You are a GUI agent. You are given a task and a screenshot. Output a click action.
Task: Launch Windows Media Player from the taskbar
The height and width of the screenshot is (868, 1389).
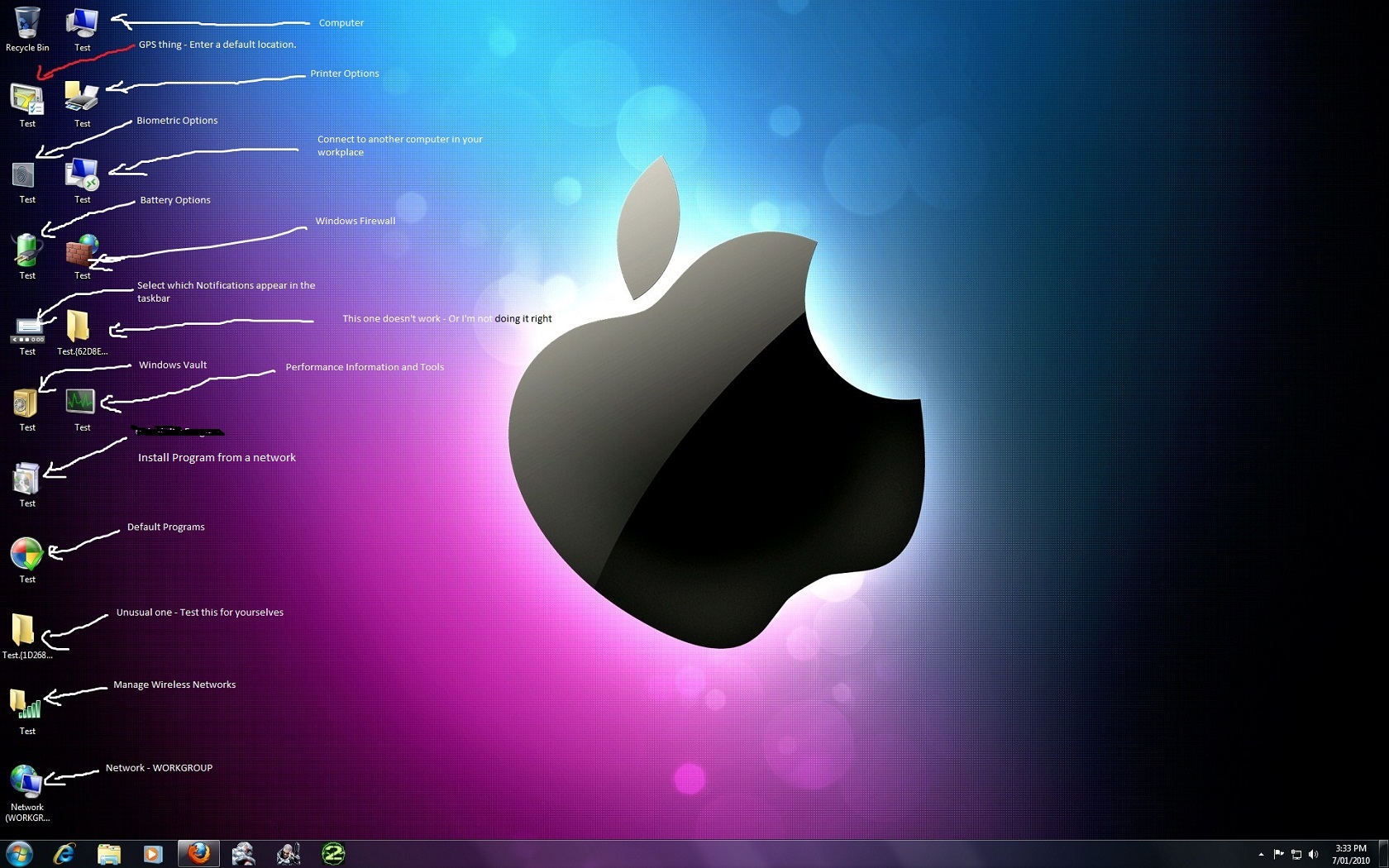pos(153,853)
